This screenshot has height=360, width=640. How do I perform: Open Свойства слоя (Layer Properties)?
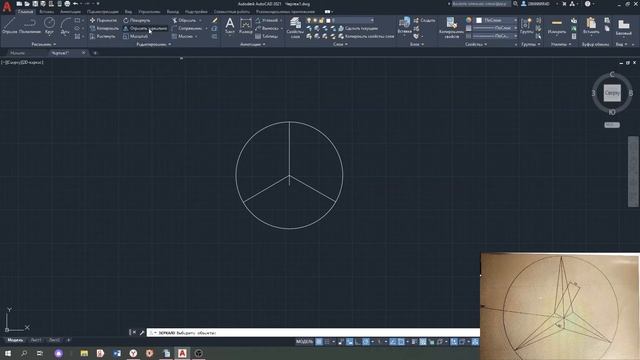click(x=295, y=28)
